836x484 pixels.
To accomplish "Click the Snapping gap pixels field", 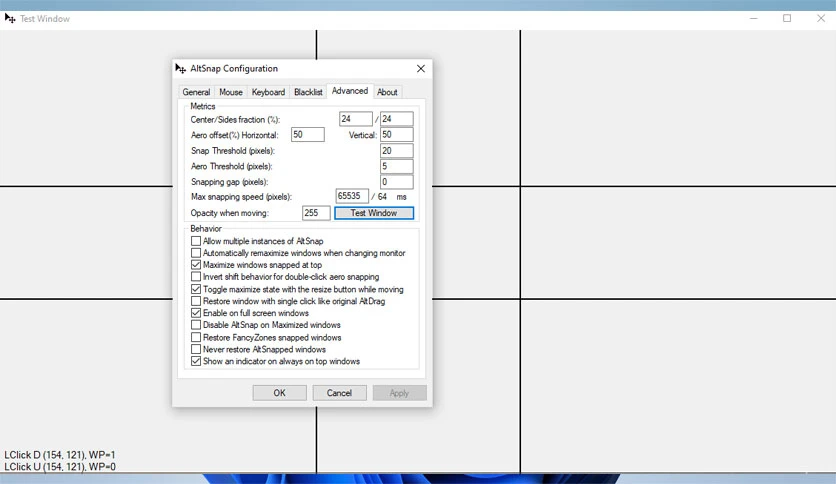I will (397, 182).
